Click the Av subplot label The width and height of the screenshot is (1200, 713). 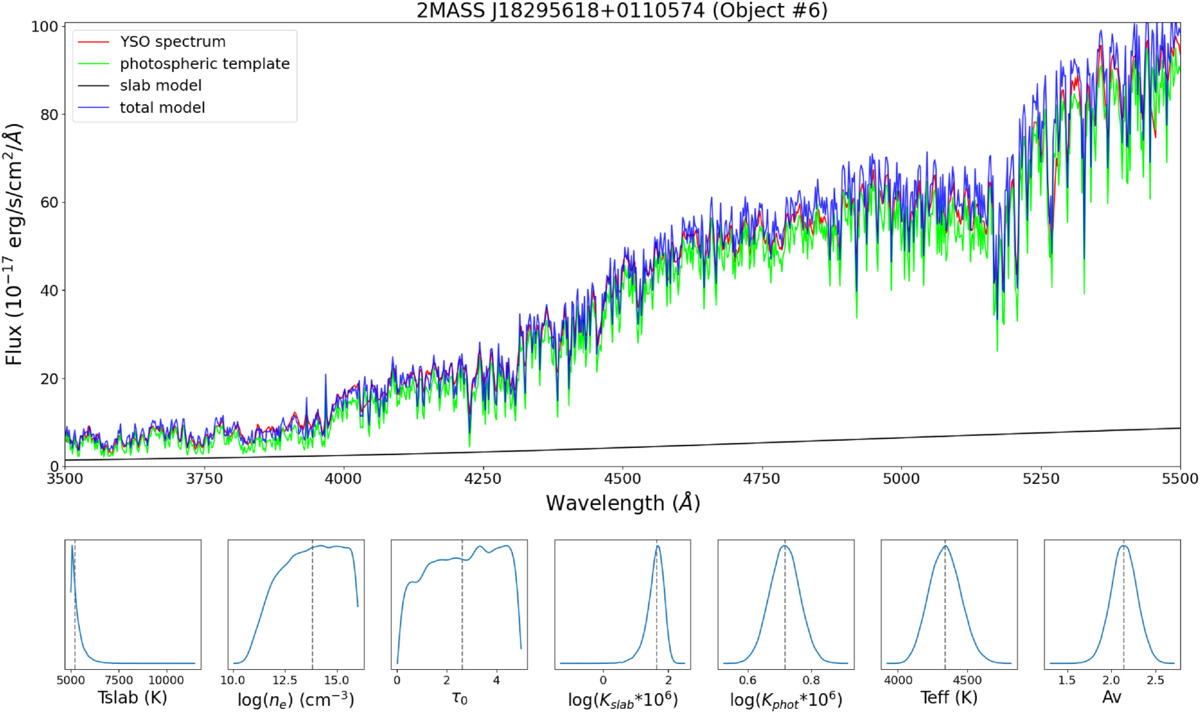(x=1112, y=699)
